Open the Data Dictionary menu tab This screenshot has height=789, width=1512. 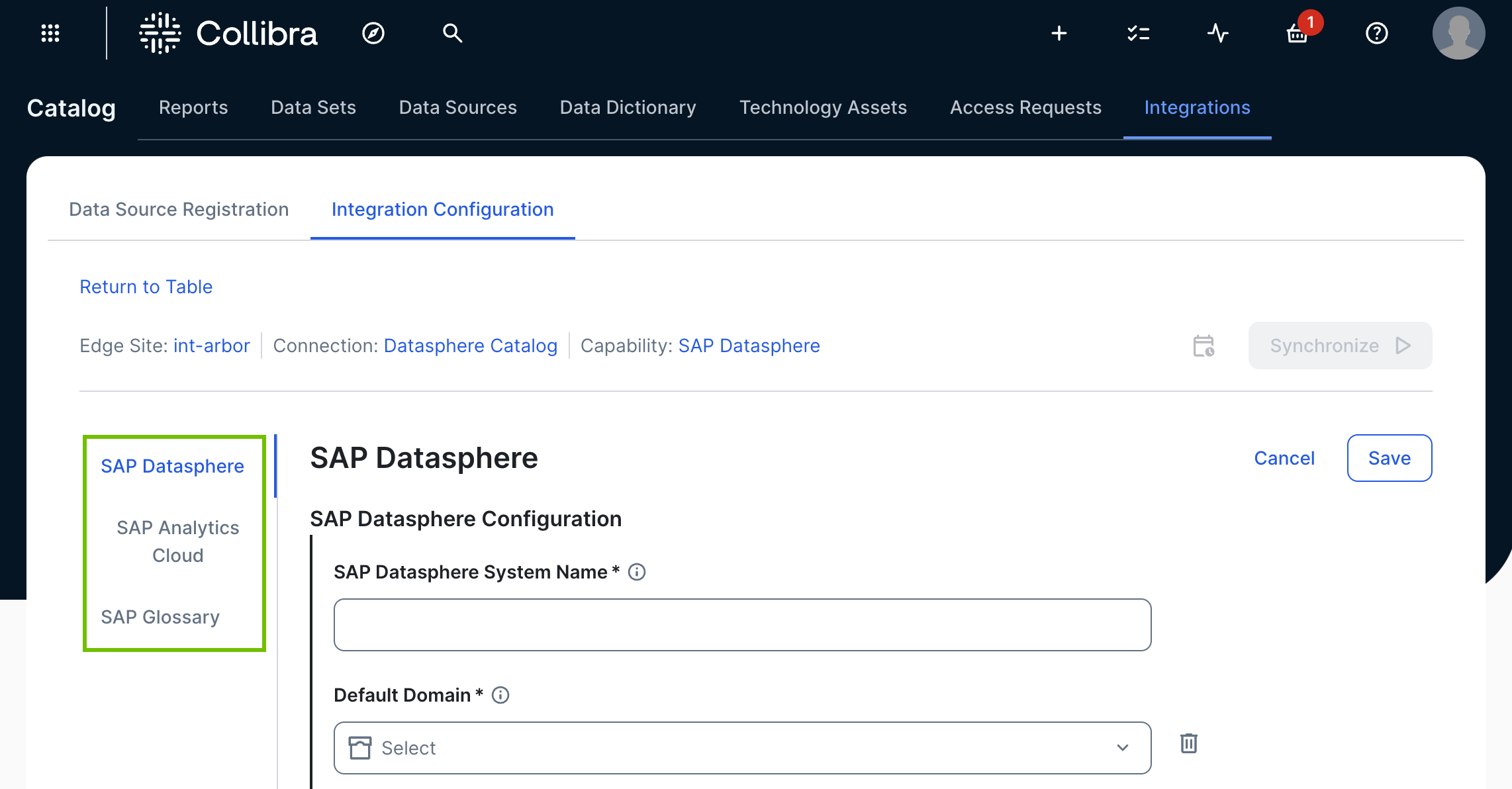tap(628, 107)
